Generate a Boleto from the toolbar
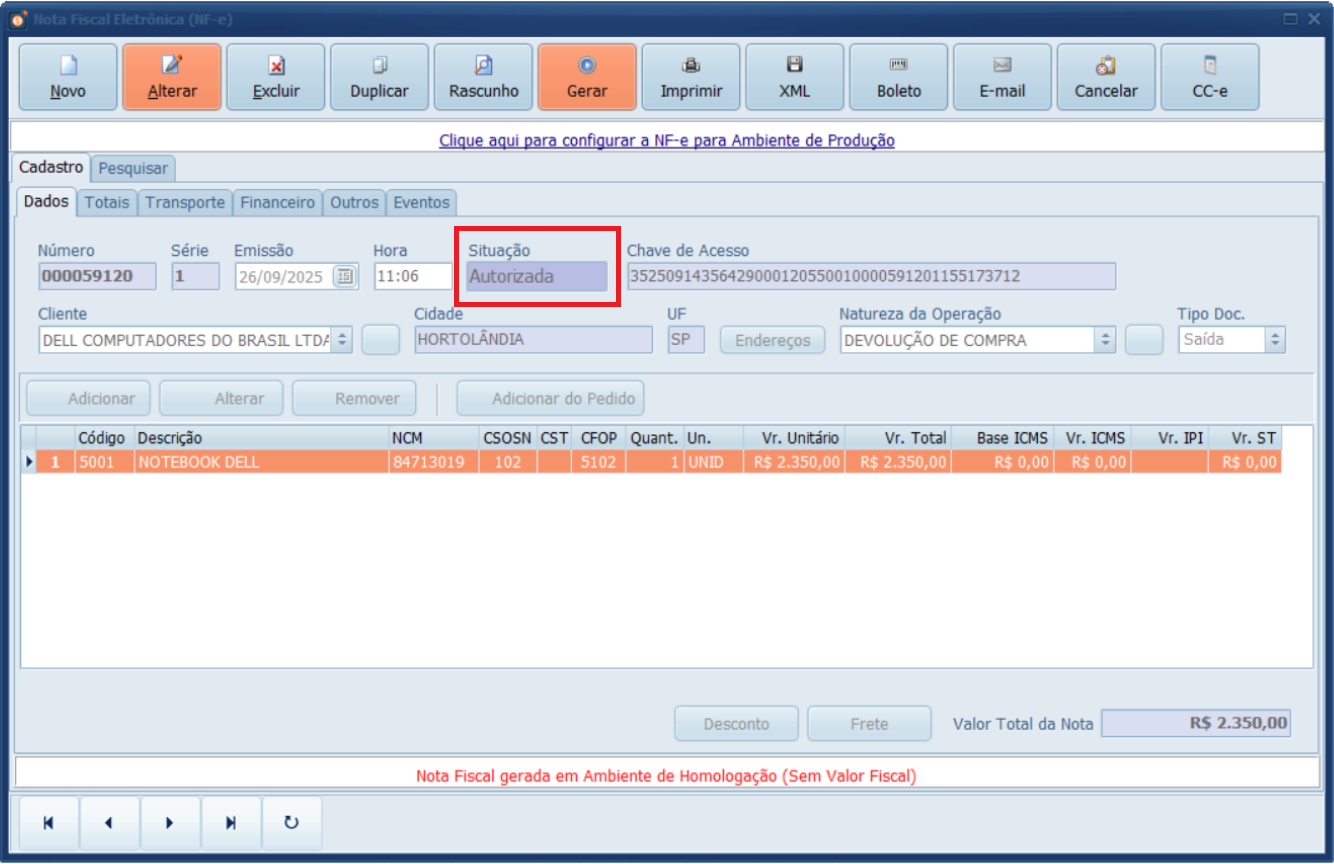 899,77
